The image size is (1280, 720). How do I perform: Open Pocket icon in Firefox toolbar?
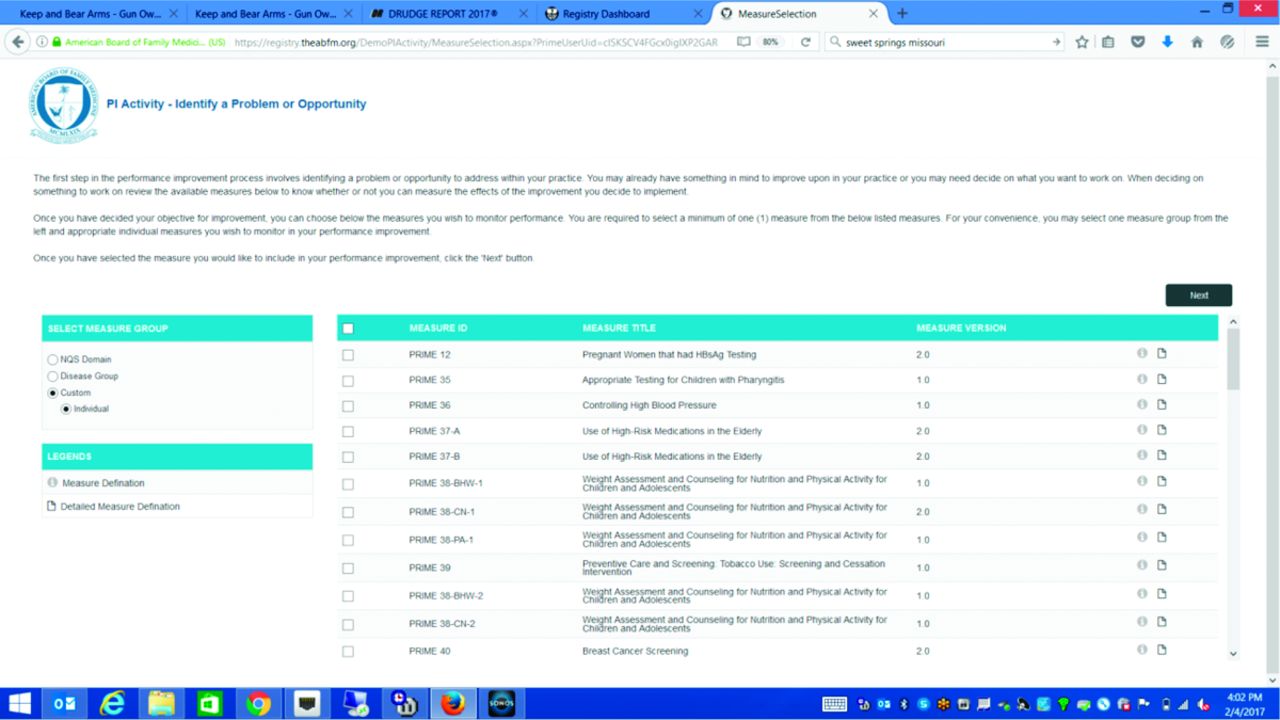point(1138,42)
